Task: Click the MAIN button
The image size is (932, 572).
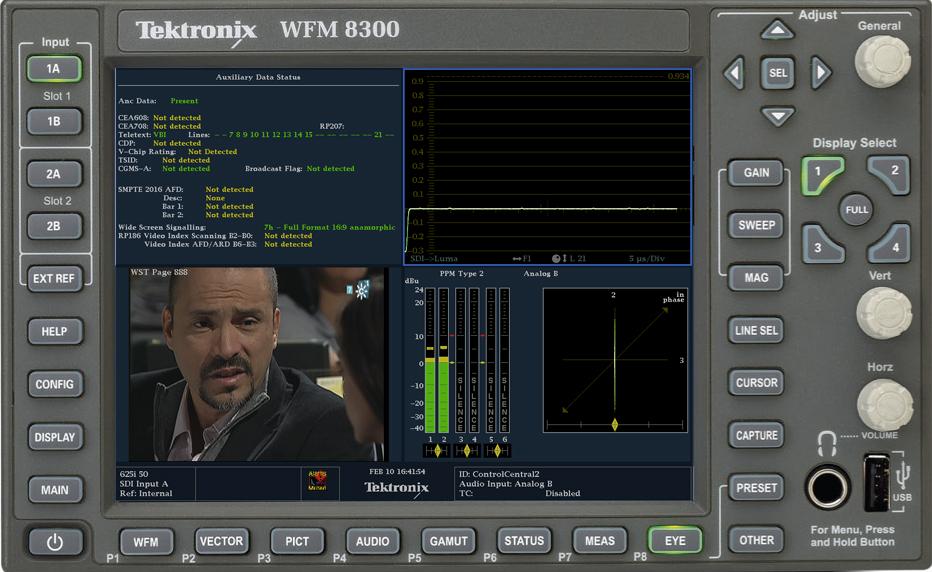Action: point(53,490)
